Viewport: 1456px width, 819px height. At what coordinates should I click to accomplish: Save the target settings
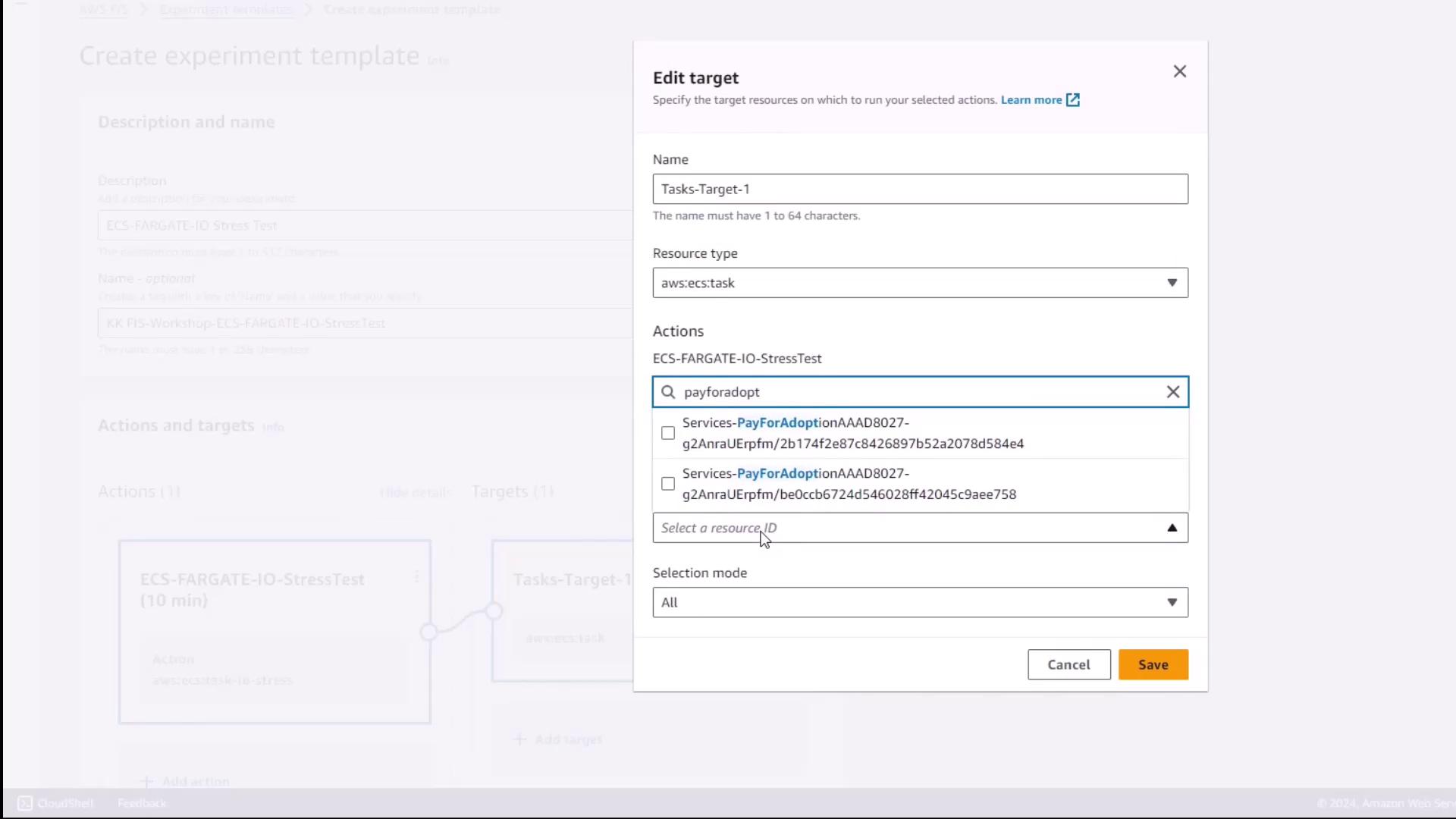tap(1153, 664)
